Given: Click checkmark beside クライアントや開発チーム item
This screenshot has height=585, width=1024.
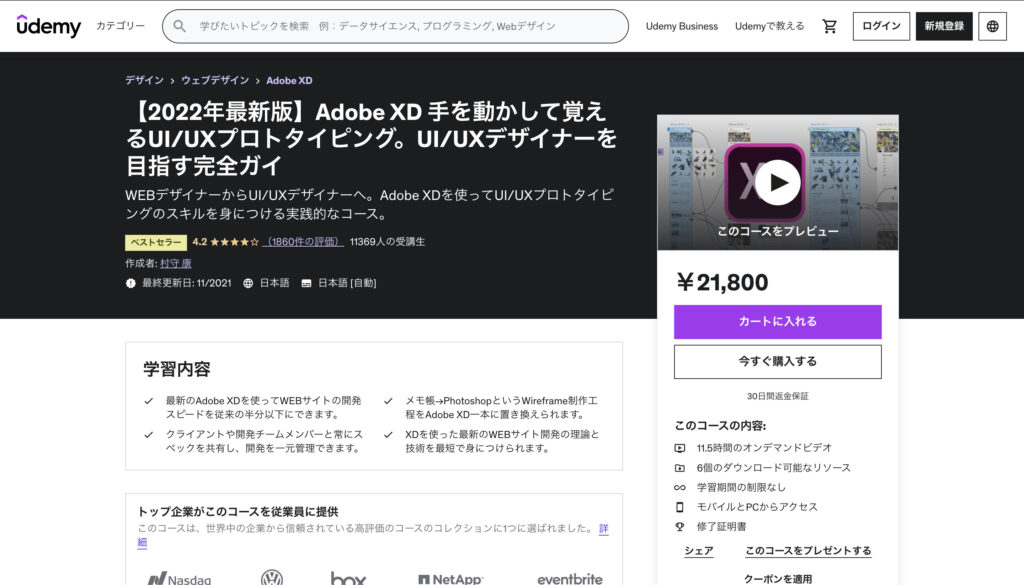Looking at the screenshot, I should pos(148,435).
